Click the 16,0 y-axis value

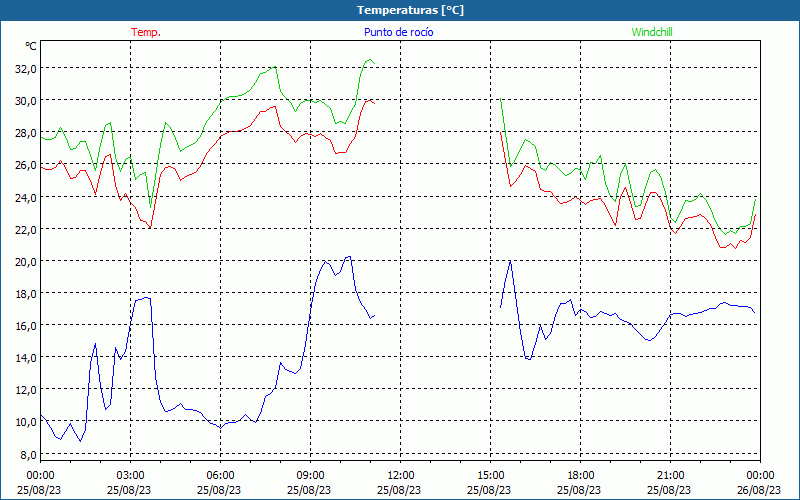(x=26, y=326)
